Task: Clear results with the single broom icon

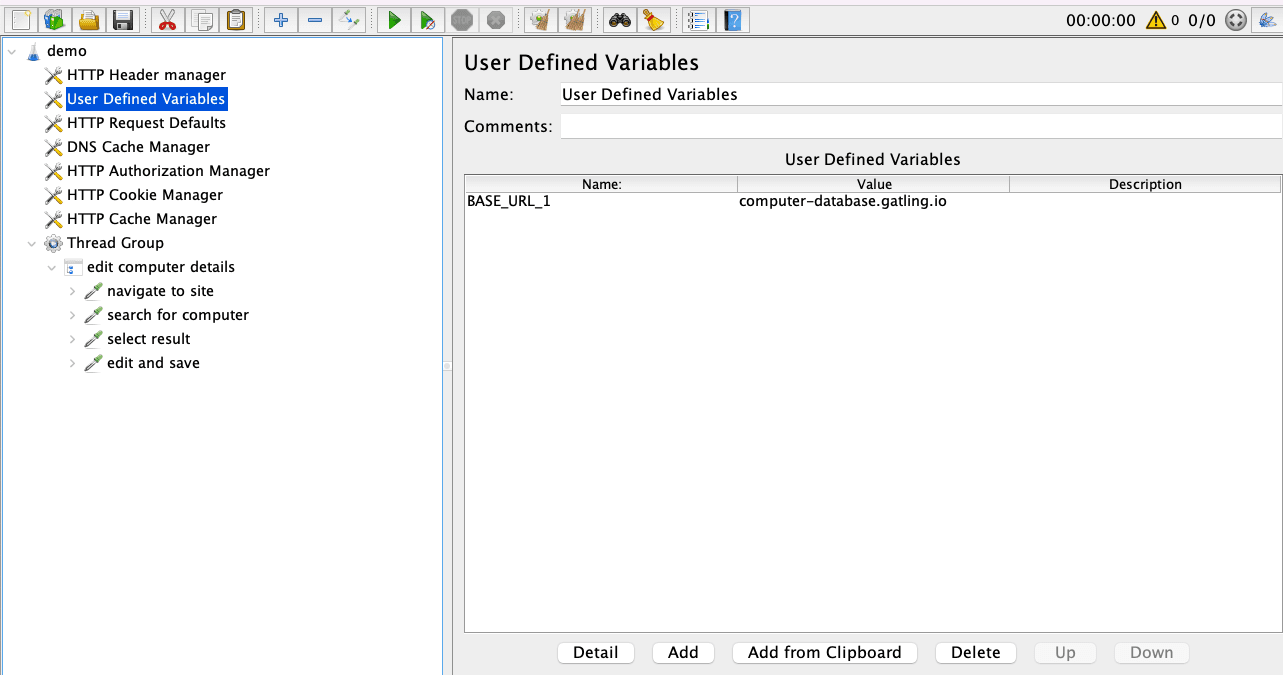Action: pyautogui.click(x=540, y=19)
